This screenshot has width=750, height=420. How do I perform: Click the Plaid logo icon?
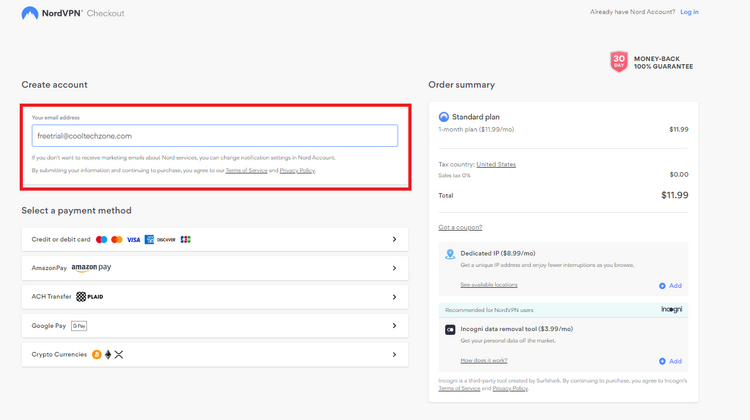[90, 297]
